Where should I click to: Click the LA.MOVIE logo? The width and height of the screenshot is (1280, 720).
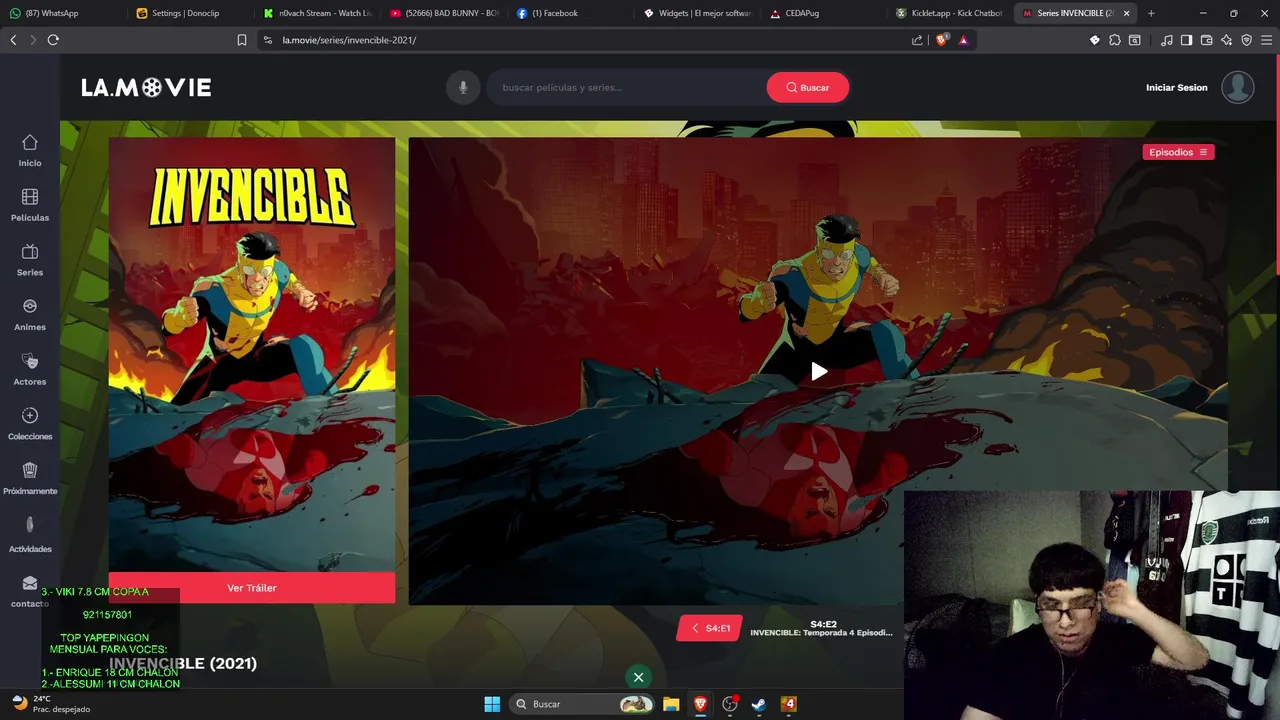pyautogui.click(x=146, y=88)
